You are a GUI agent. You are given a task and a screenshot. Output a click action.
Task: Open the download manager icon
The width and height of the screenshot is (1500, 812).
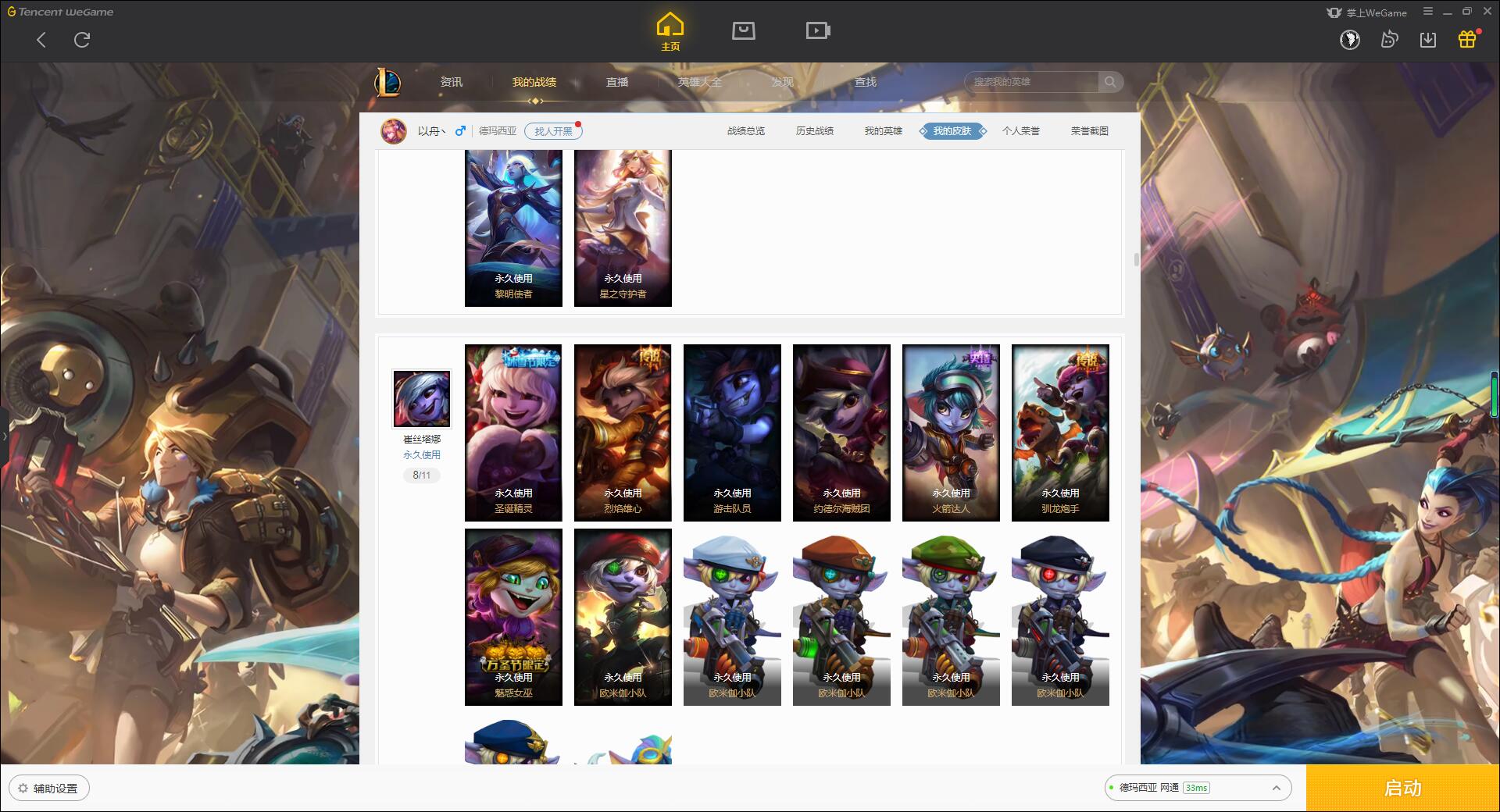[1428, 39]
